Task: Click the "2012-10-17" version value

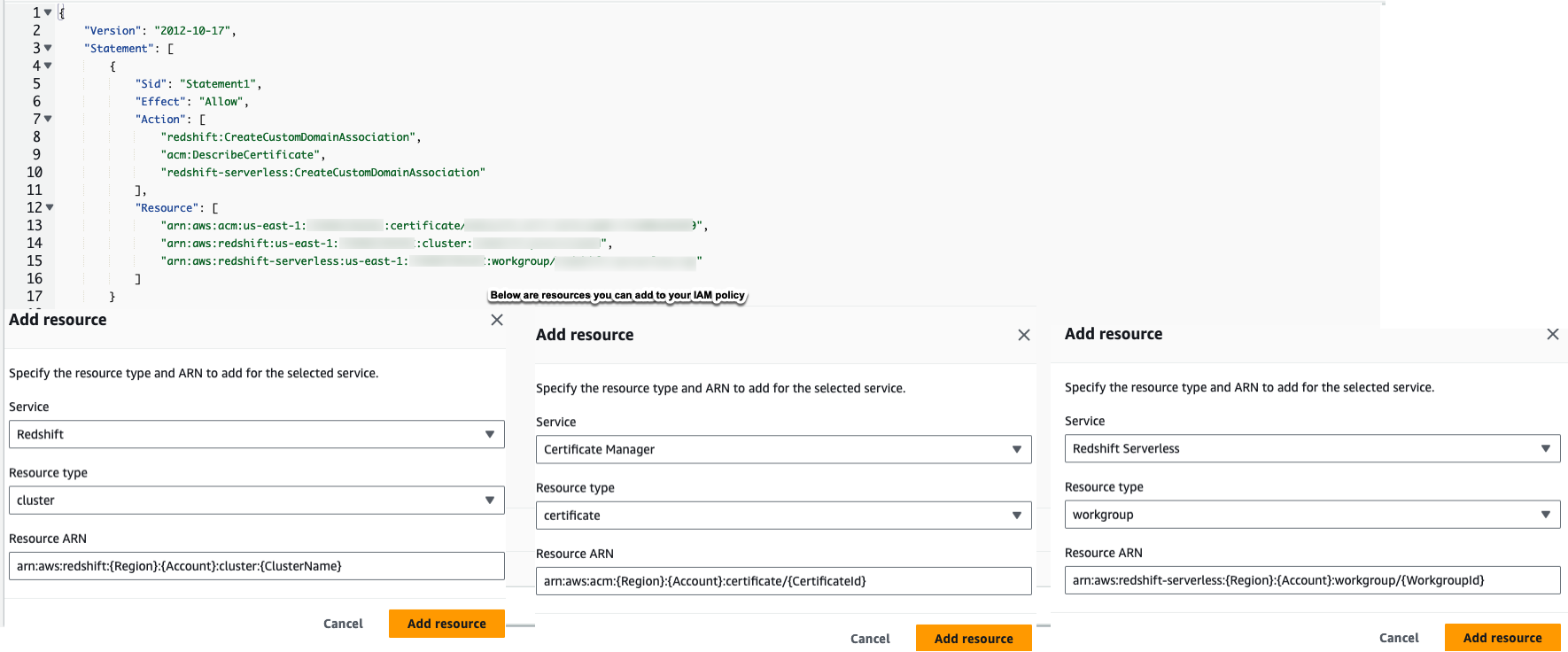Action: click(x=192, y=31)
